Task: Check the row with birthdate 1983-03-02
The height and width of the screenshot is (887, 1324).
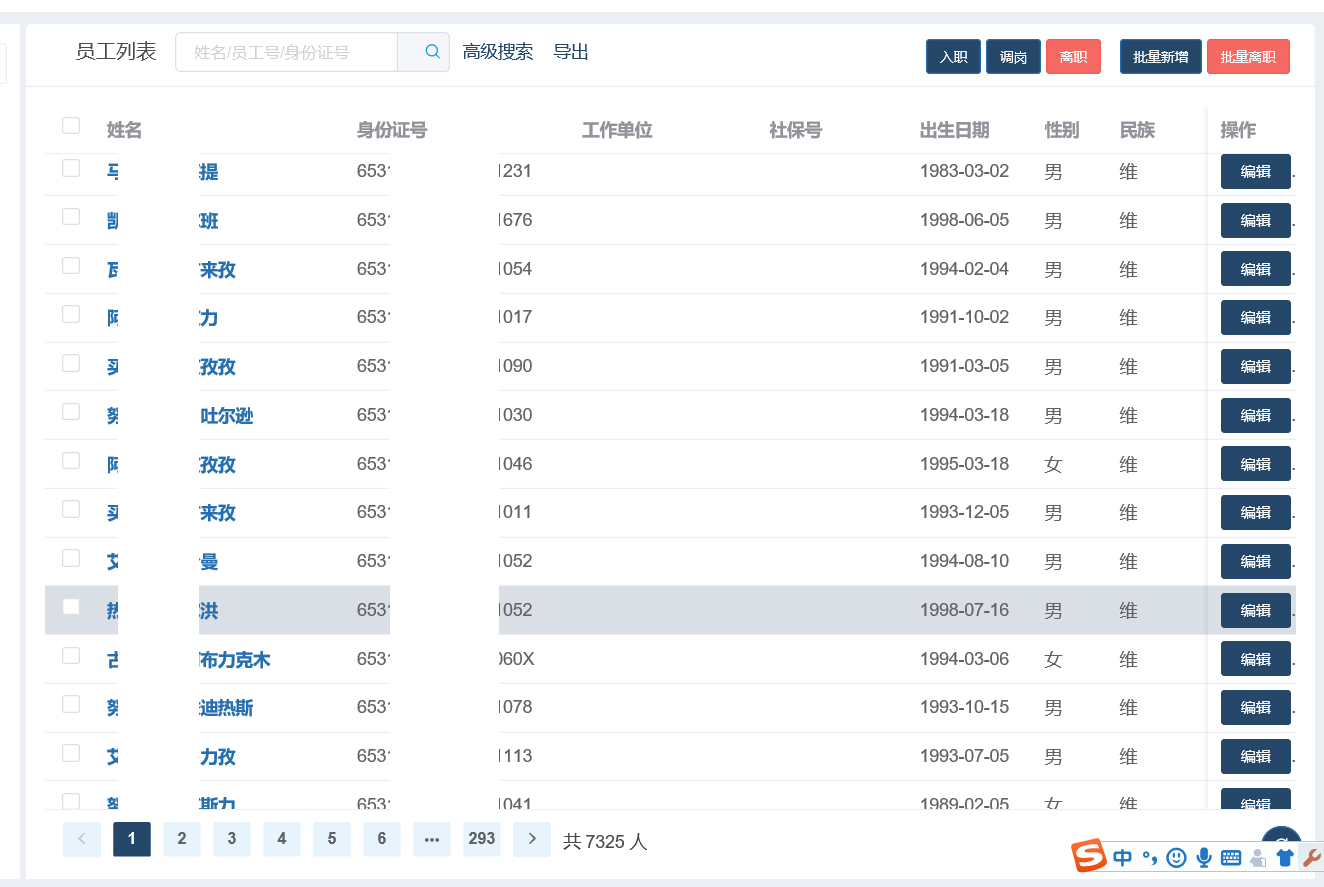Action: (71, 168)
